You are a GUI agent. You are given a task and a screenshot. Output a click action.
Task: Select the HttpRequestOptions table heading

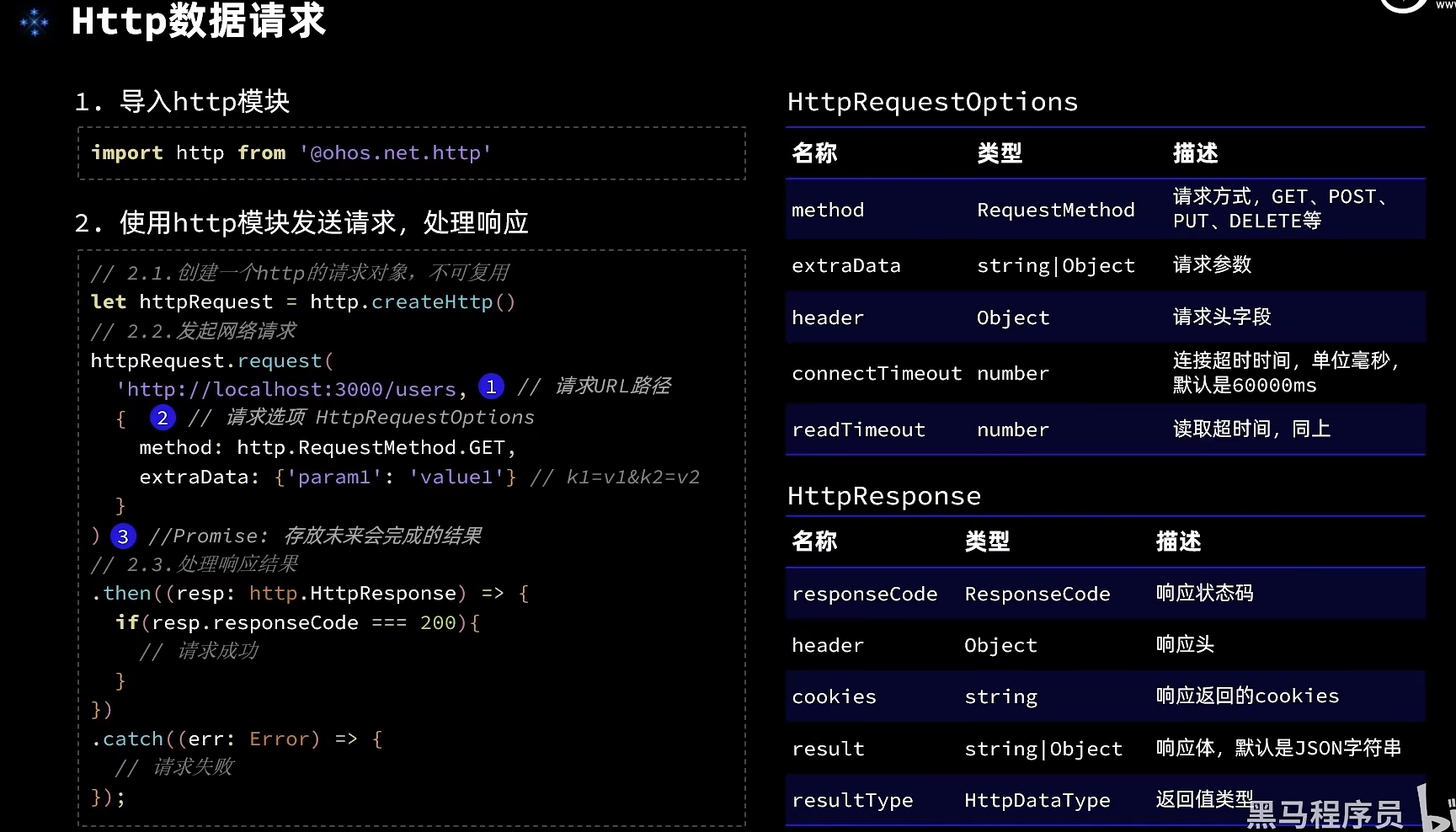932,102
